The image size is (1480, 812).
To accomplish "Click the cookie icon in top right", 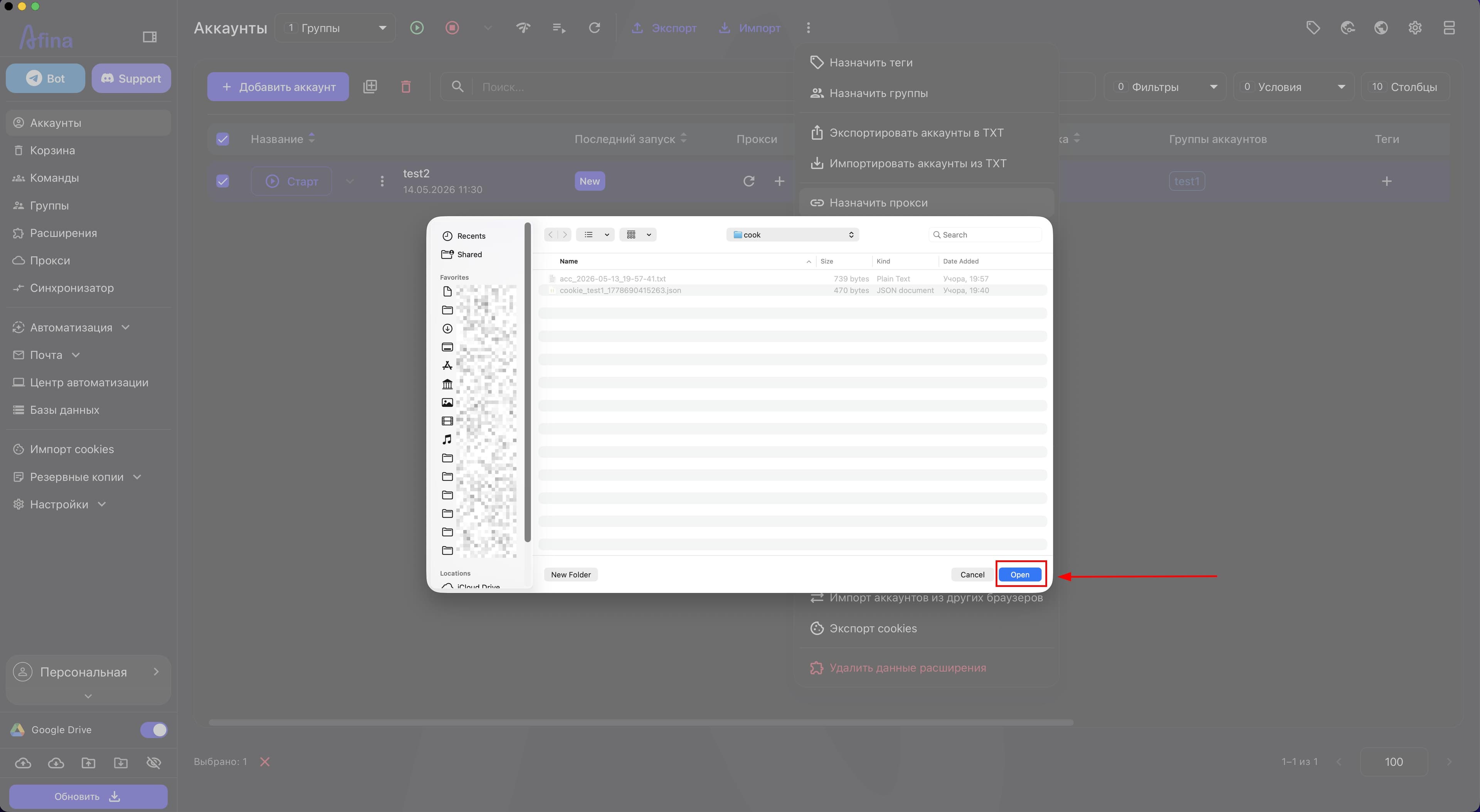I will tap(1347, 28).
